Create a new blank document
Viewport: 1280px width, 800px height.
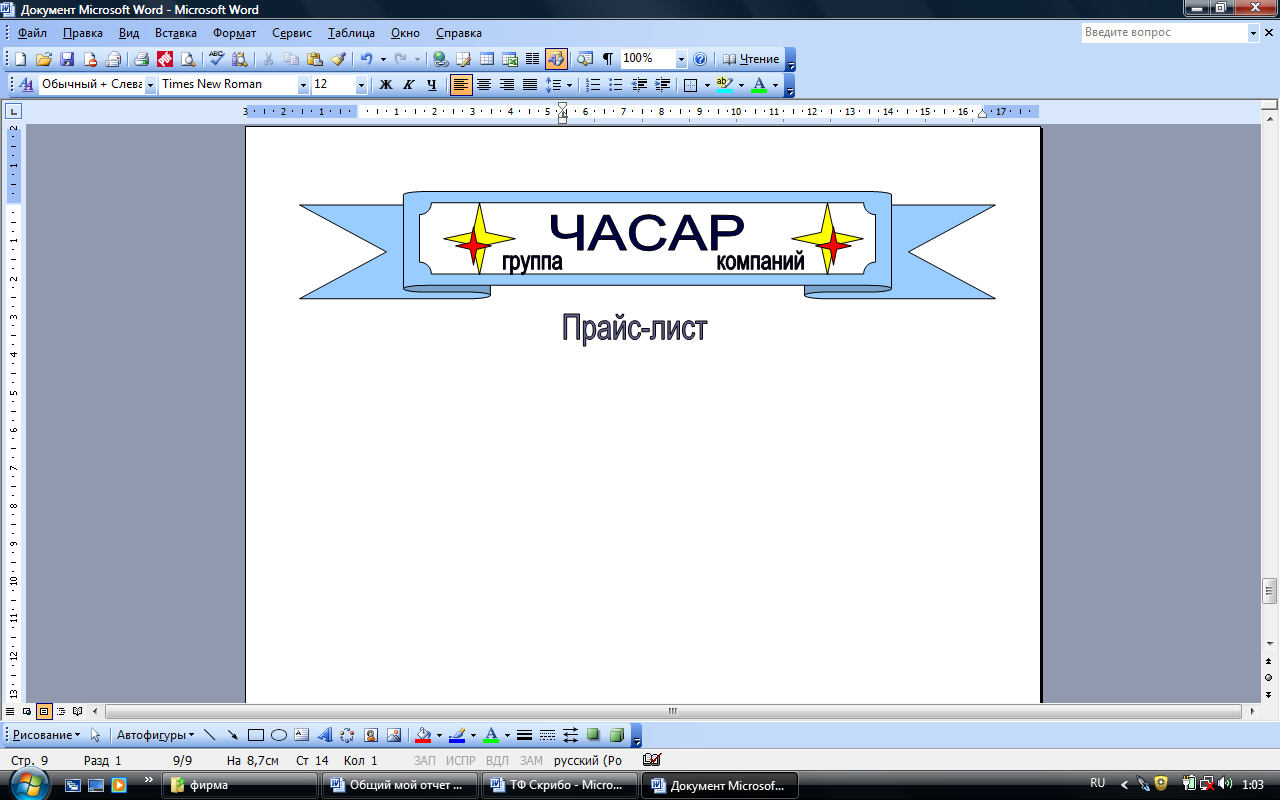pyautogui.click(x=20, y=59)
